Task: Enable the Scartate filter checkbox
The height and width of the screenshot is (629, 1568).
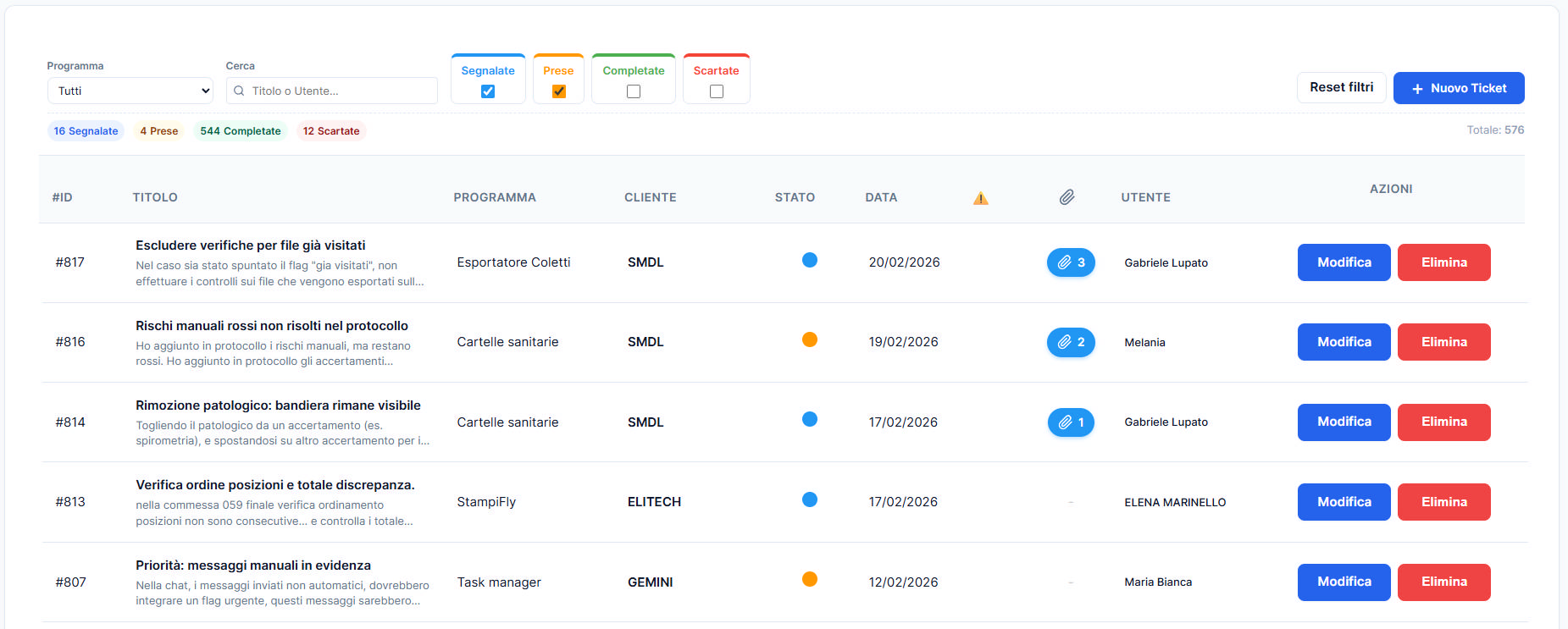Action: (716, 91)
